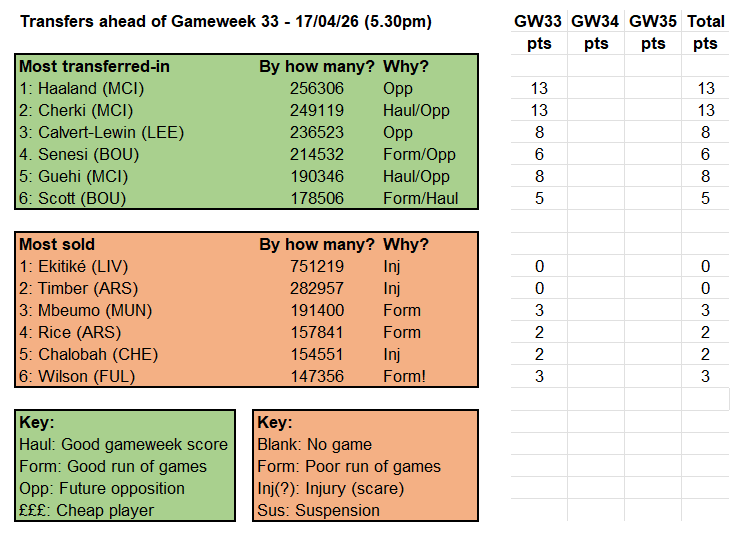Screen dimensions: 731x534
Task: Select the GW35 pts column header
Action: tap(652, 32)
